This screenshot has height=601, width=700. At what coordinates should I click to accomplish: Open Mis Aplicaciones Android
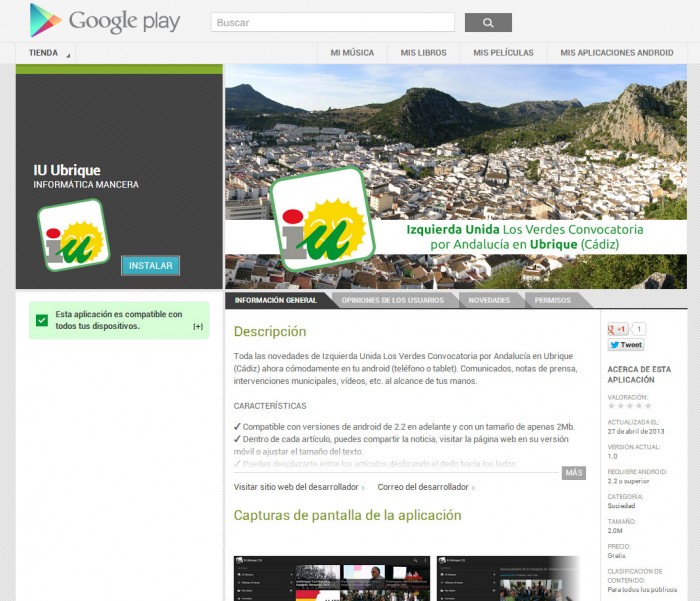point(617,53)
